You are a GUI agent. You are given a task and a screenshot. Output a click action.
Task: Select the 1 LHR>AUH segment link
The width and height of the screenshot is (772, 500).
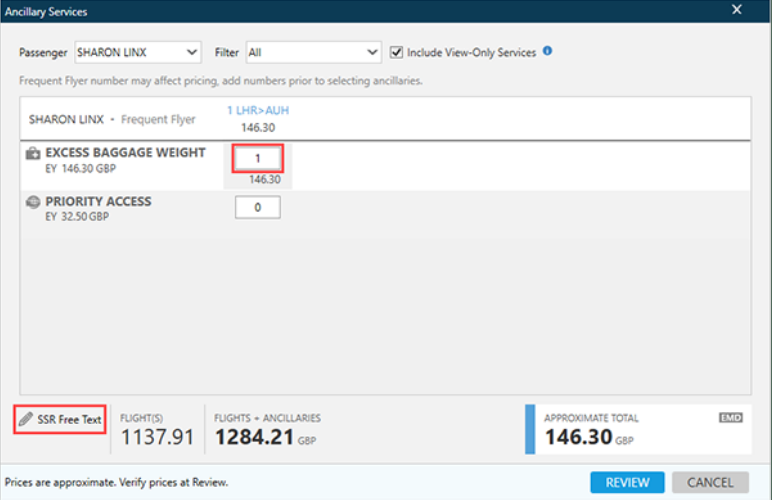point(258,111)
